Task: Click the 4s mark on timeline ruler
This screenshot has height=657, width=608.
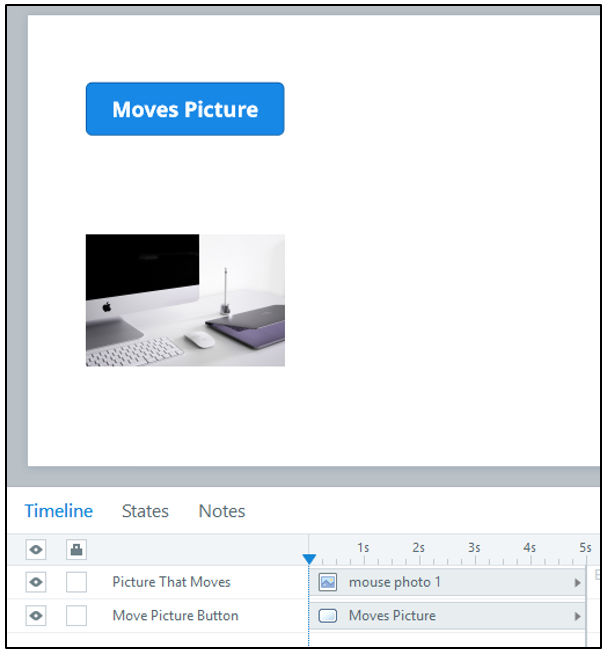Action: (x=530, y=548)
